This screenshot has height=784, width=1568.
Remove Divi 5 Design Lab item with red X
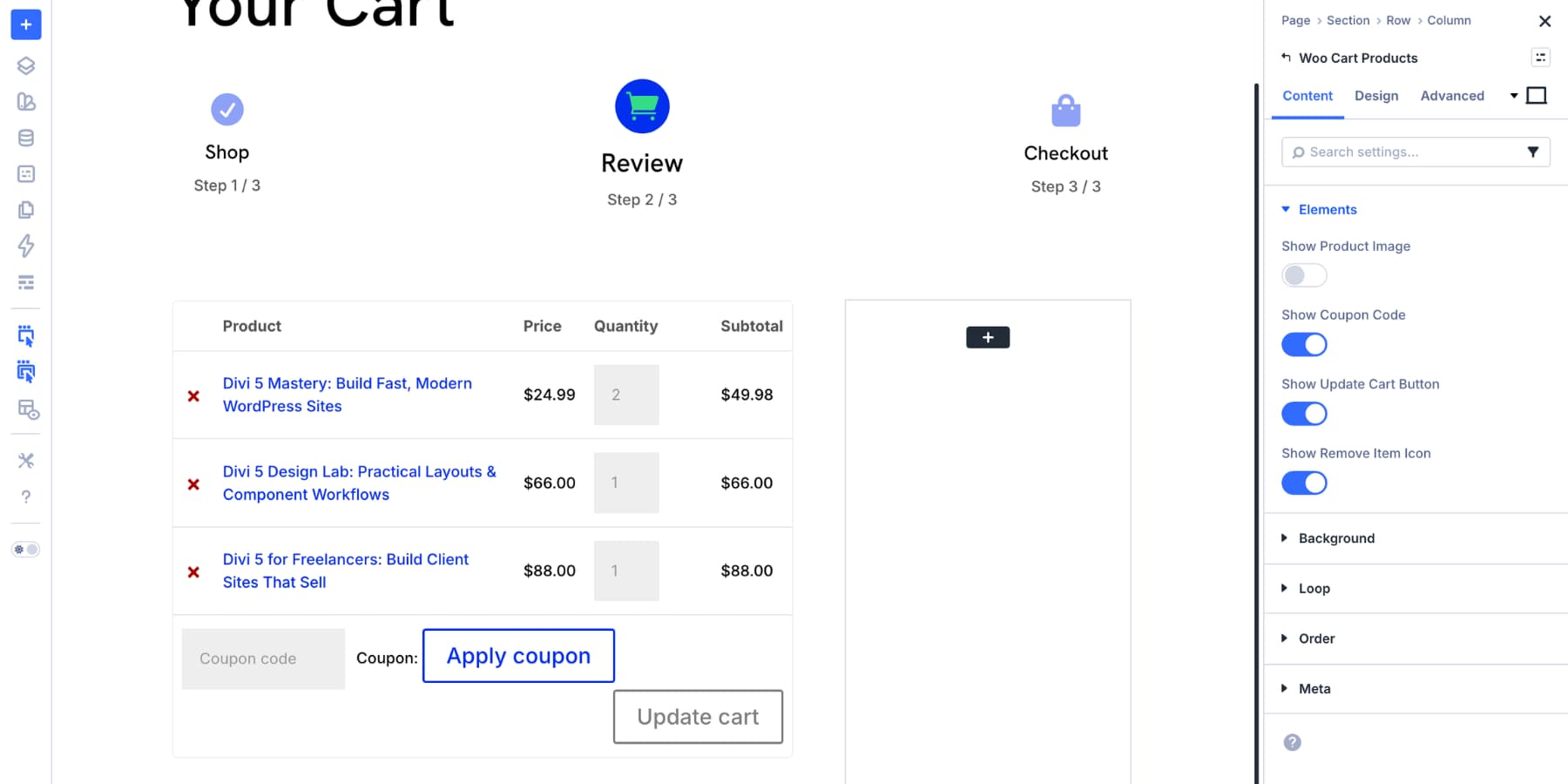pyautogui.click(x=193, y=484)
